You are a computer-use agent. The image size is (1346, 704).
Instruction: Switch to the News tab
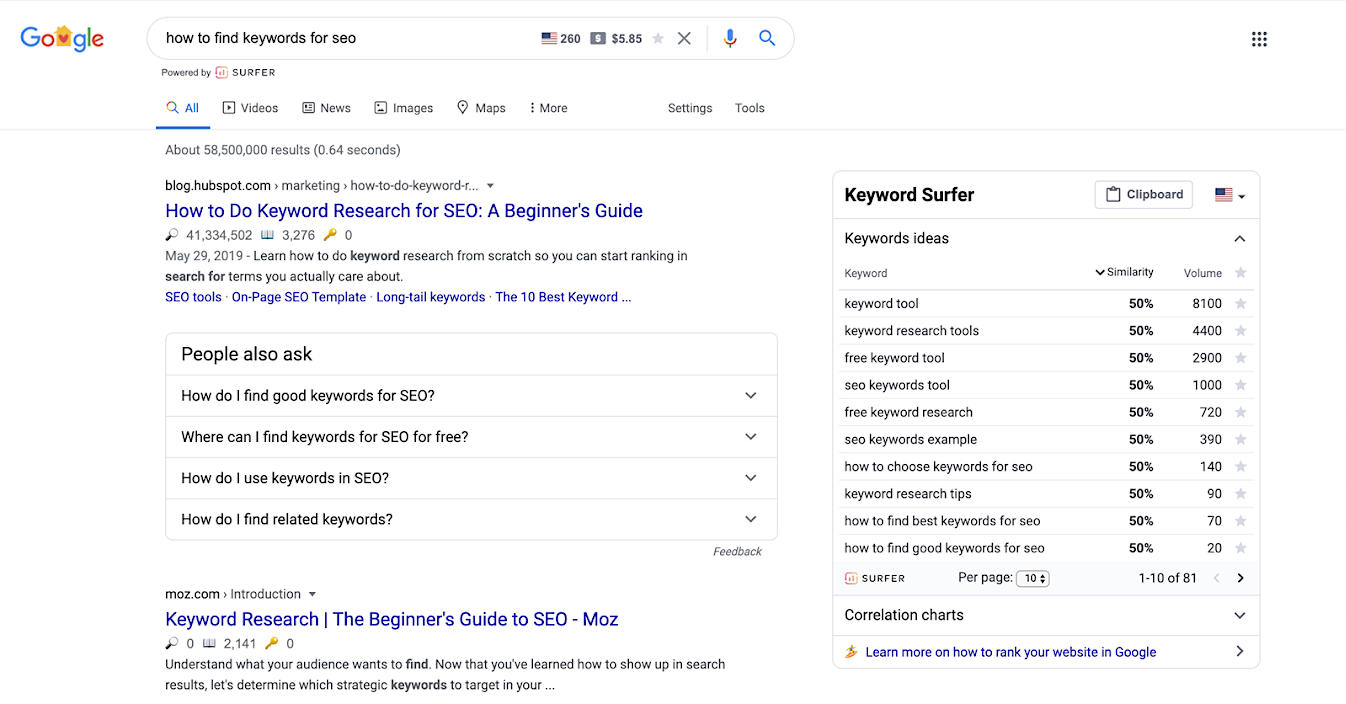(x=326, y=108)
